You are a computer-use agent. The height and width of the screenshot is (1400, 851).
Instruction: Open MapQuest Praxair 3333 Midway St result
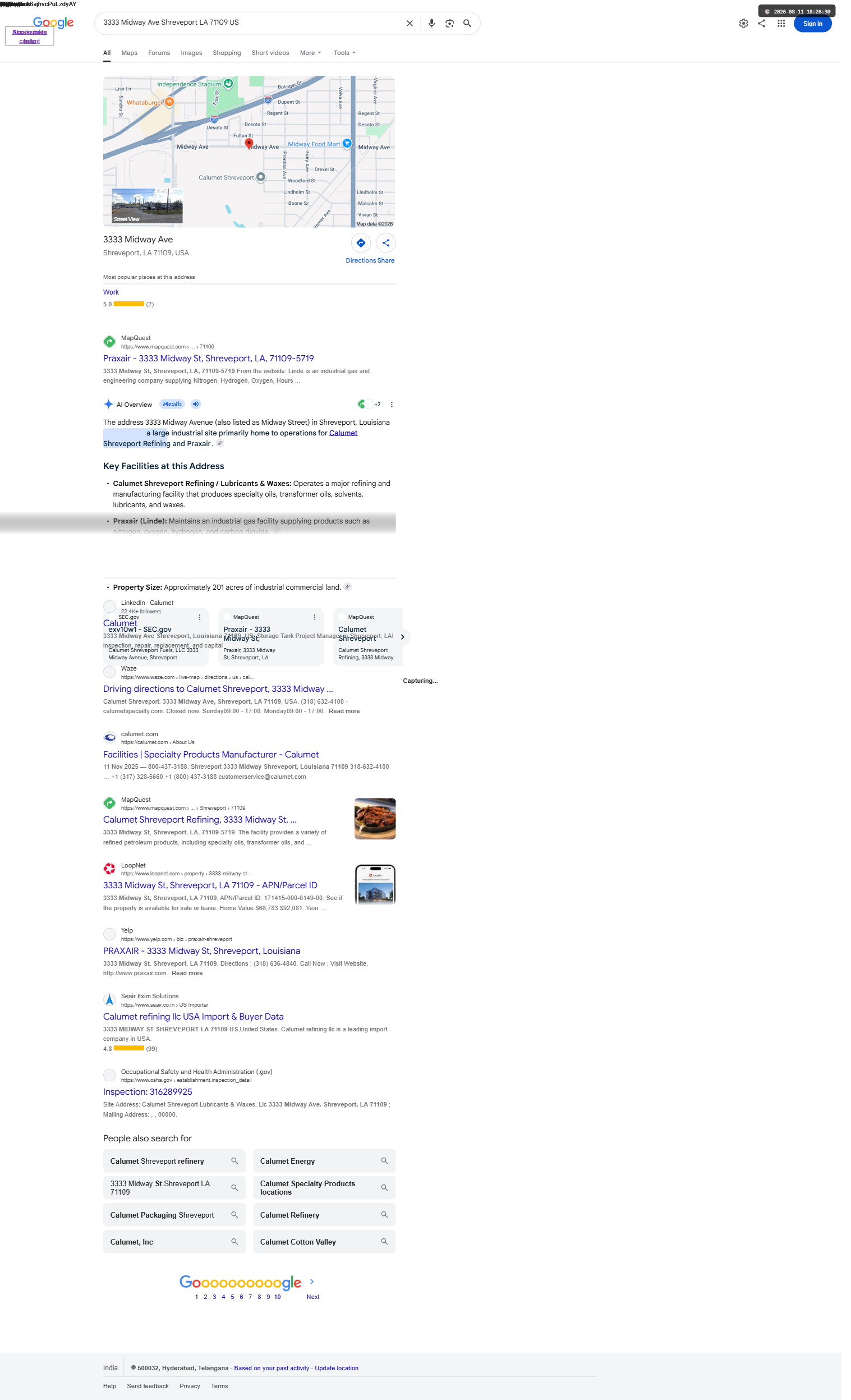209,359
